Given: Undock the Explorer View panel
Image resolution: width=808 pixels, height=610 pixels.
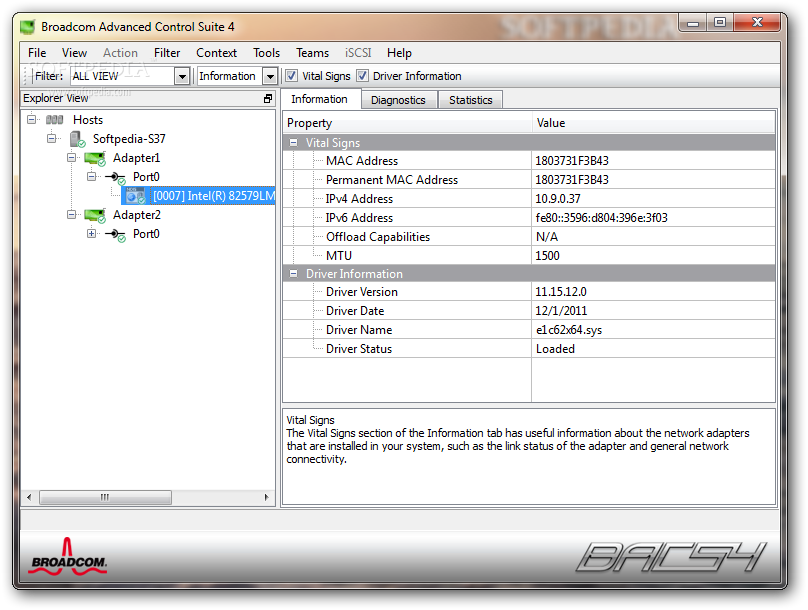Looking at the screenshot, I should click(268, 98).
